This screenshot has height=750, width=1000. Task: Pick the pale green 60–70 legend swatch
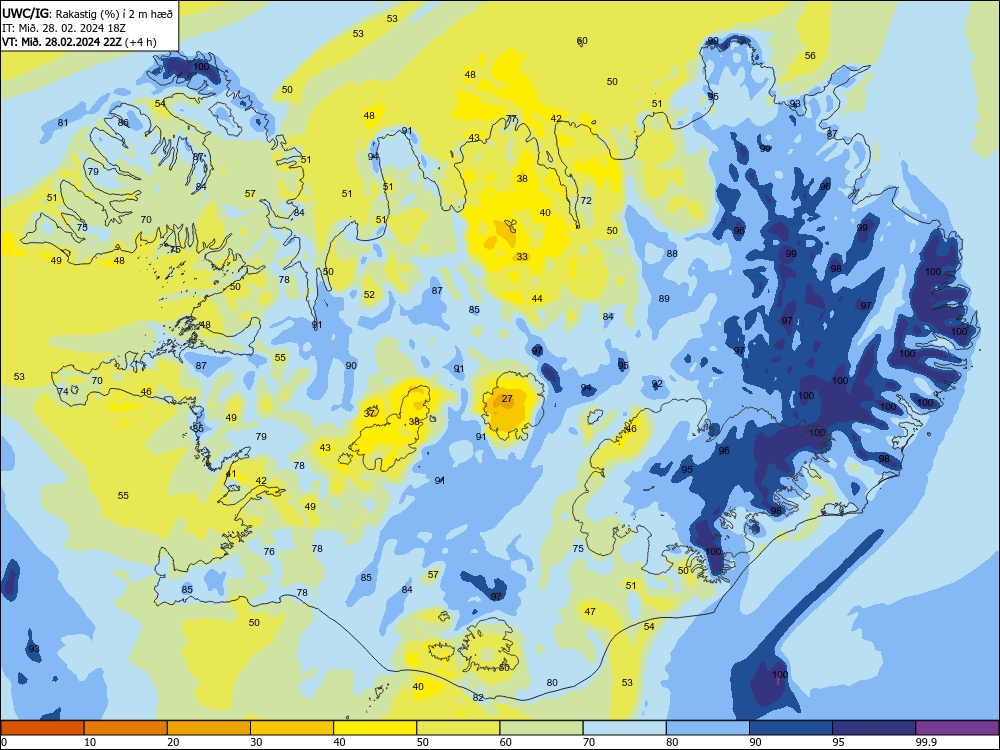(x=541, y=728)
